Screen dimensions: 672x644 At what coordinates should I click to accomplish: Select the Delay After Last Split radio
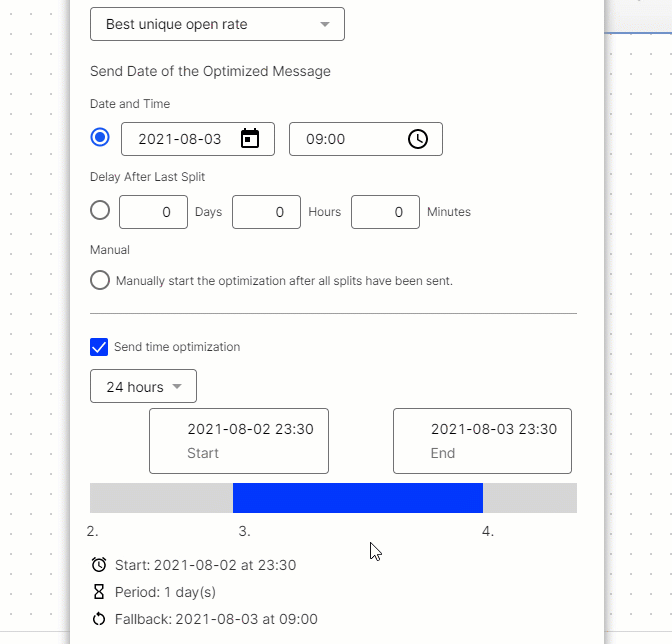[x=100, y=211]
